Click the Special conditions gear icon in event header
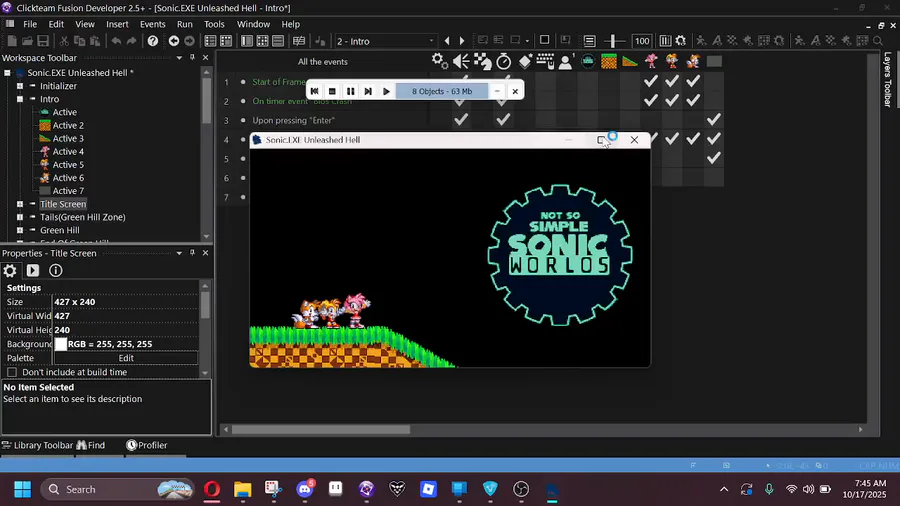Screen dimensions: 900x506 click(x=440, y=61)
